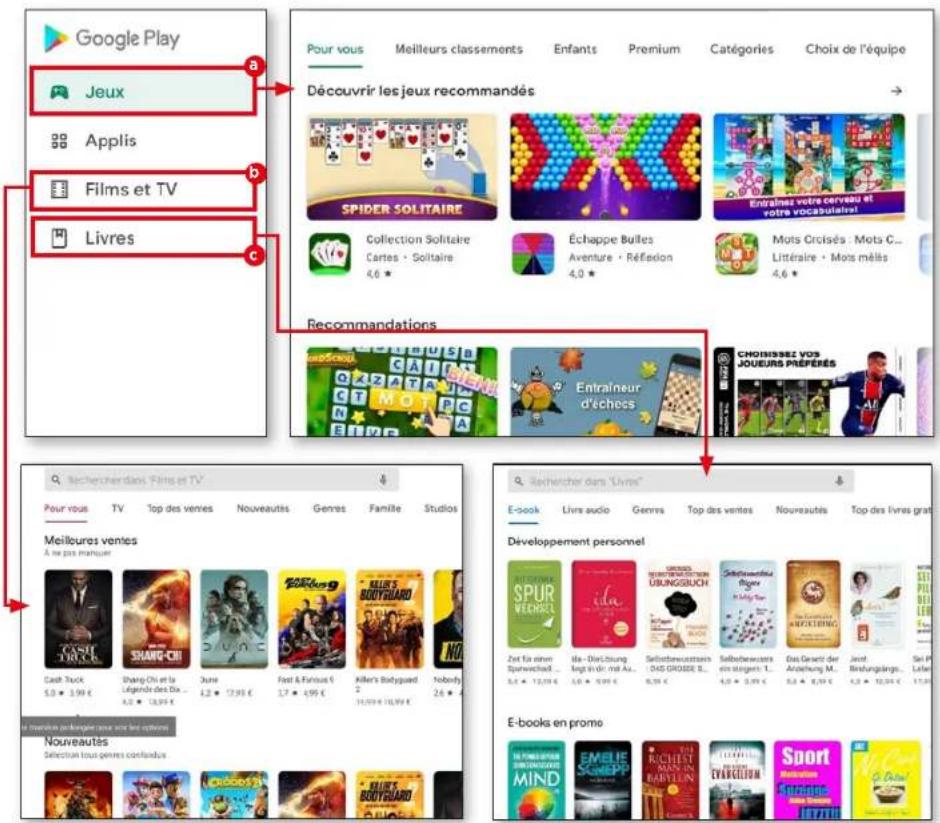This screenshot has width=940, height=823.
Task: Open the Entraîneur d'échecs banner
Action: [x=605, y=392]
